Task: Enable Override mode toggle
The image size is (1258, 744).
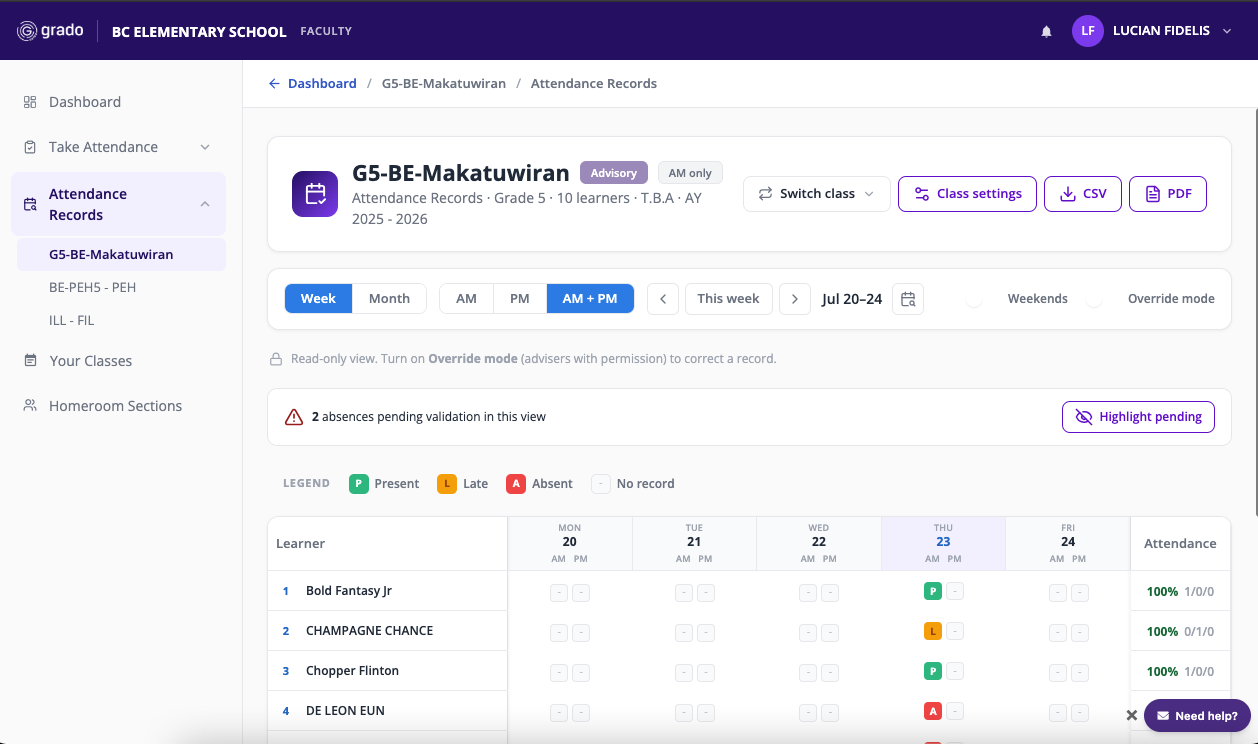Action: (1101, 299)
